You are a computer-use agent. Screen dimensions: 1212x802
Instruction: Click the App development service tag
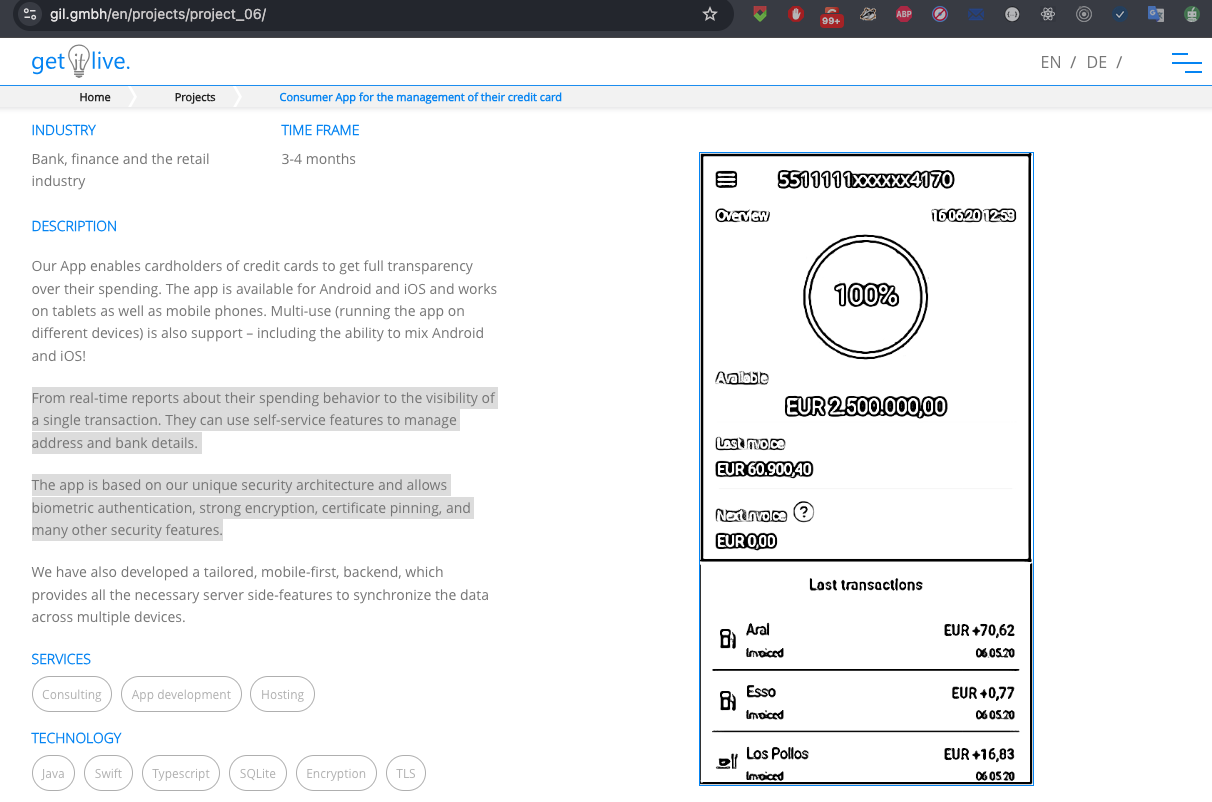pos(181,694)
